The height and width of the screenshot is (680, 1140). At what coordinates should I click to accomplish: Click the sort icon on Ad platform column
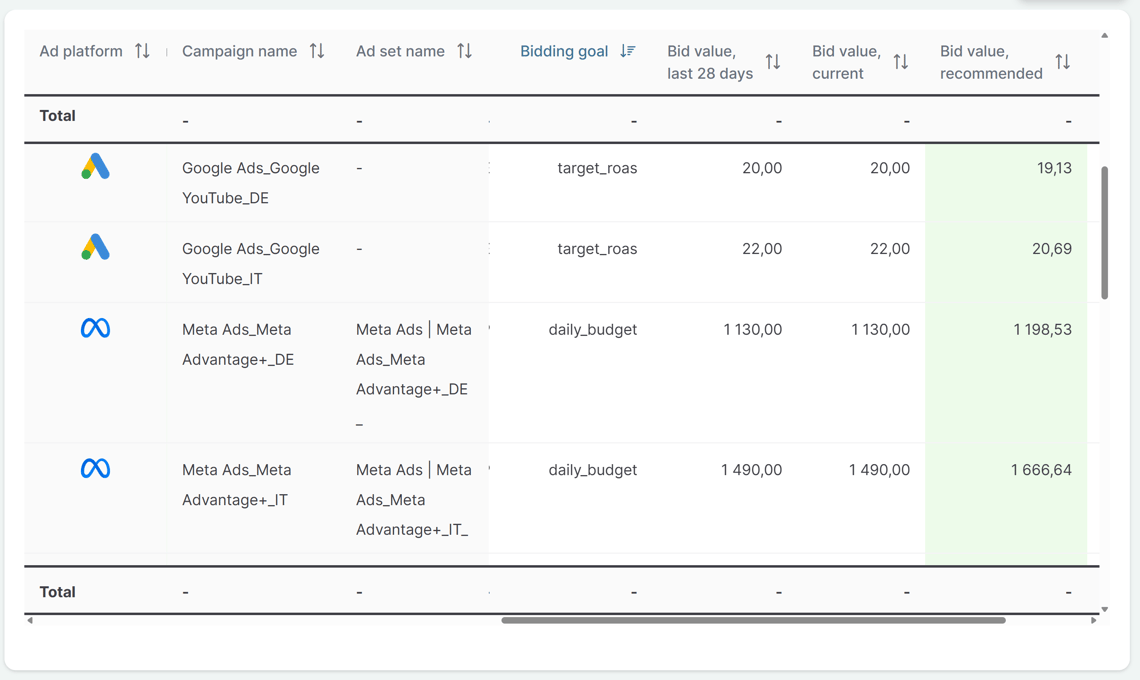coord(144,50)
